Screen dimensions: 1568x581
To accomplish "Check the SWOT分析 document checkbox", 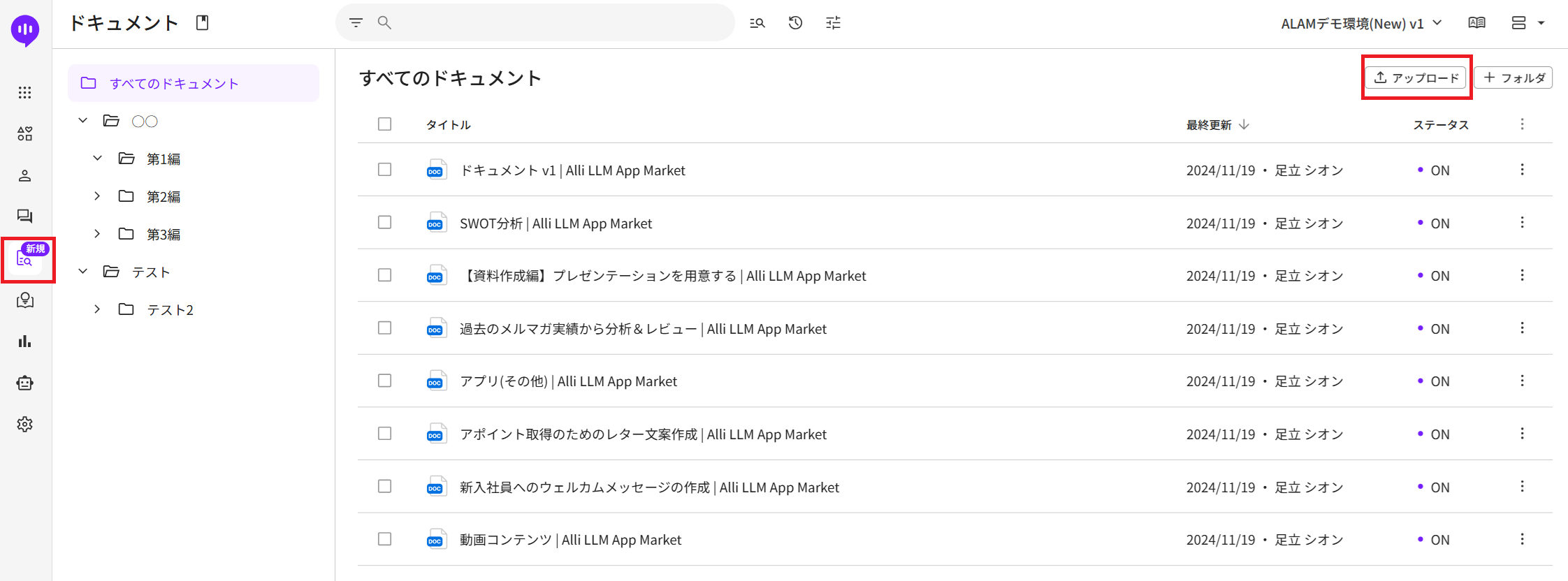I will (384, 223).
